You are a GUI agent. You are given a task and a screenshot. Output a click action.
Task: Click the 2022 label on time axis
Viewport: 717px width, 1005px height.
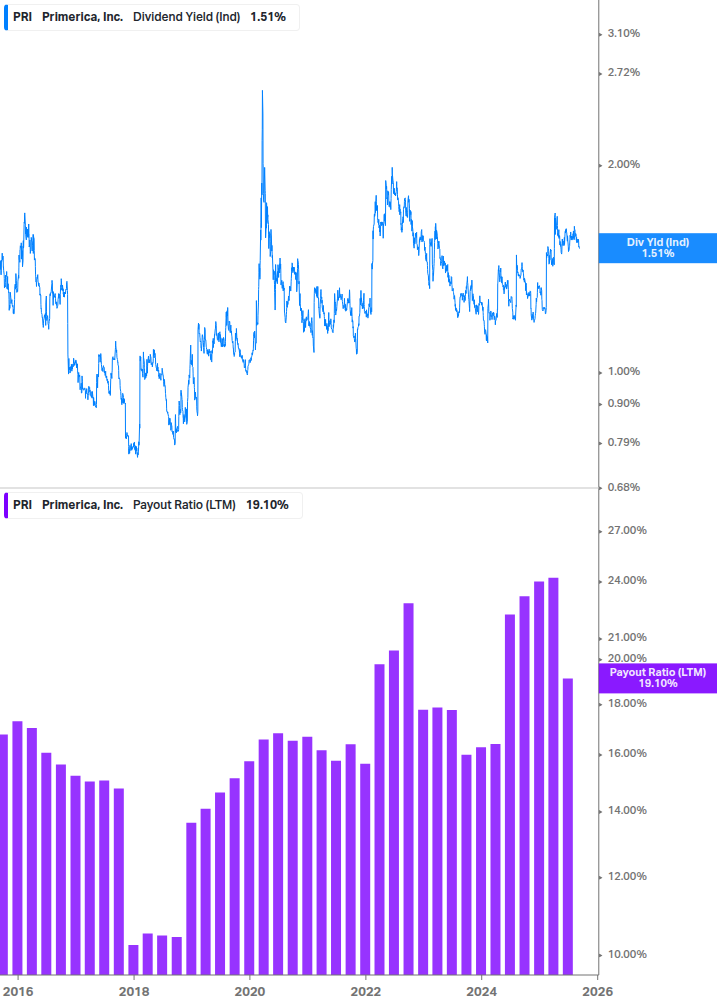[365, 991]
